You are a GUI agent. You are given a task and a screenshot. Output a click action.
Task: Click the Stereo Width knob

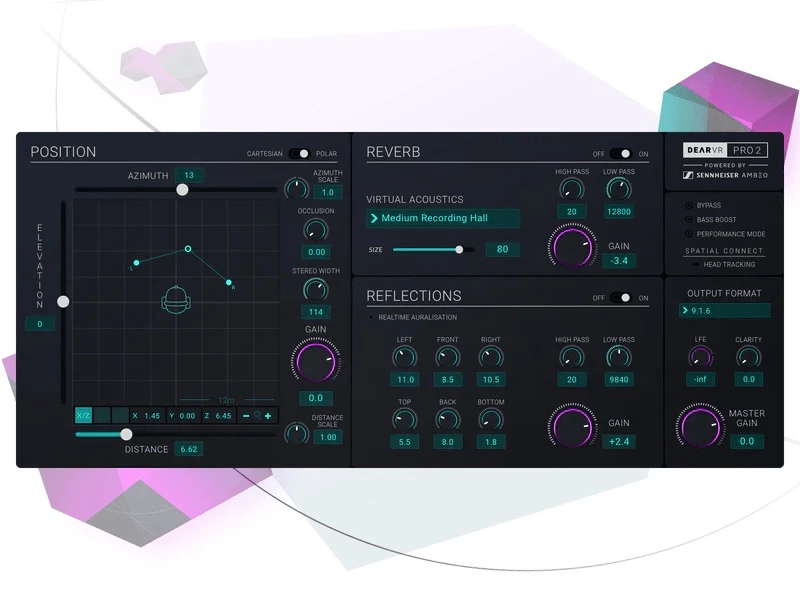[316, 290]
